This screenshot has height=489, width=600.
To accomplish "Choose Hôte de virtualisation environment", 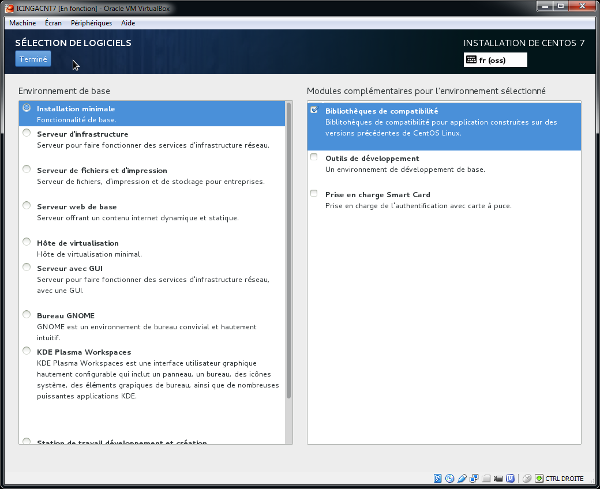I will pyautogui.click(x=26, y=242).
